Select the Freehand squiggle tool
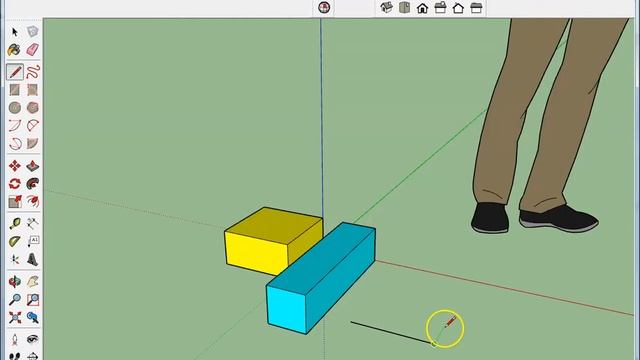640x360 pixels. [x=33, y=72]
